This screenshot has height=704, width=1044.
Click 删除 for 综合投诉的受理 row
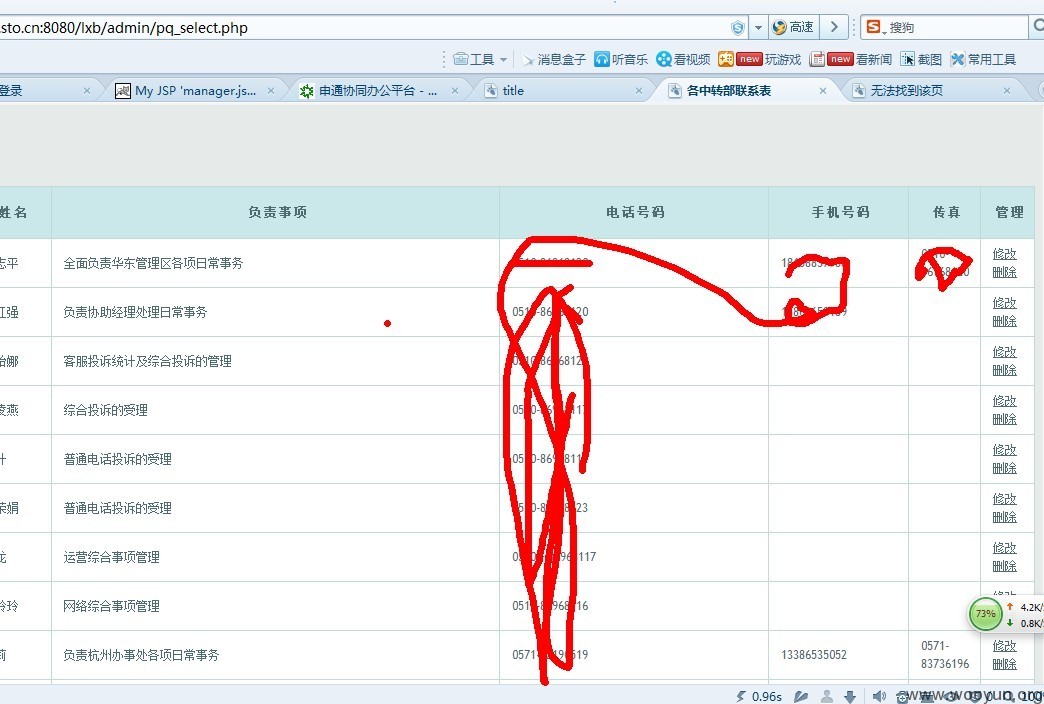(1004, 419)
